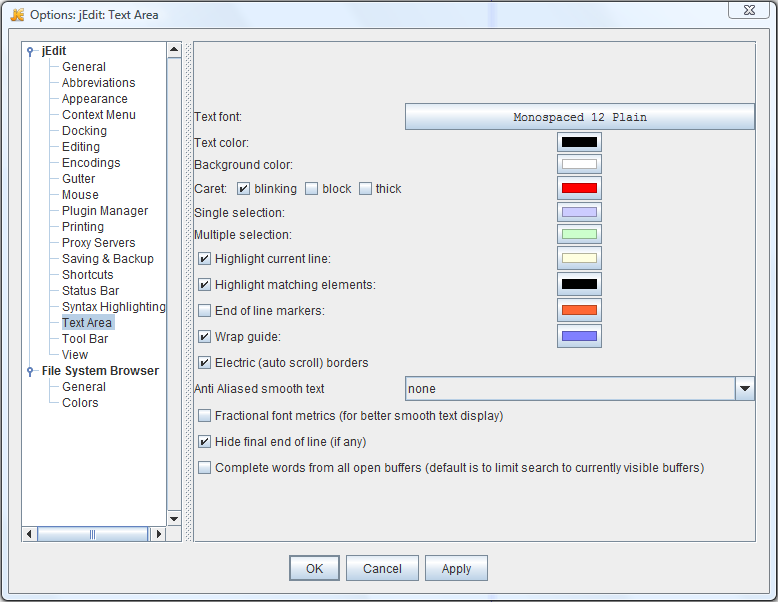
Task: Open the Editing options pane
Action: pyautogui.click(x=81, y=146)
